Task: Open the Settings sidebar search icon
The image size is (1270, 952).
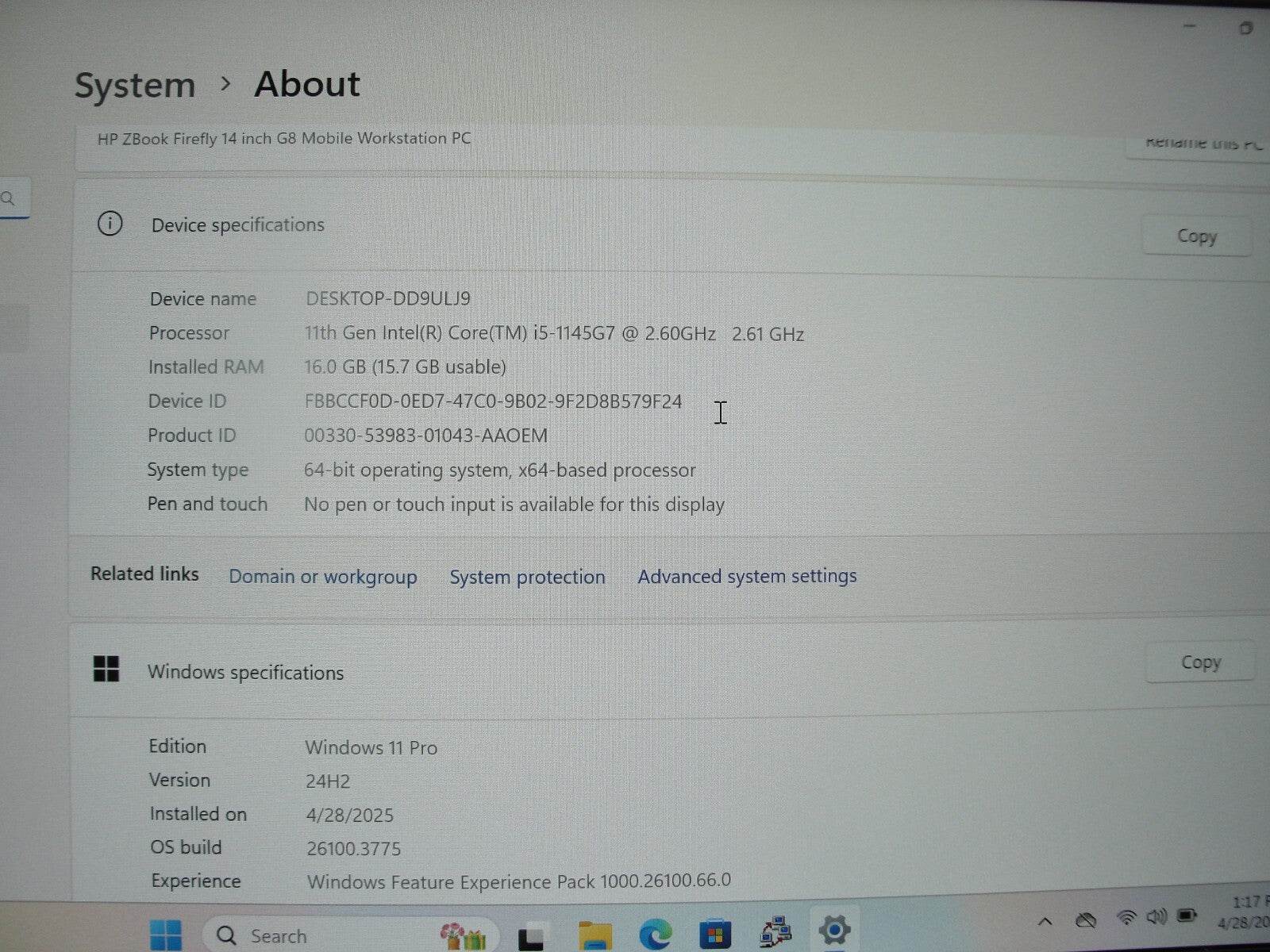Action: (x=8, y=198)
